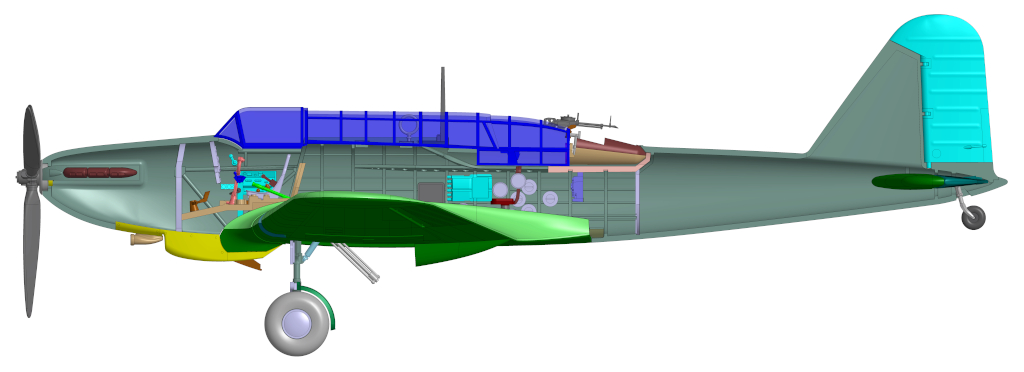Viewport: 1024px width, 372px height.
Task: Select the red exhaust stacks on the engine cowling
Action: tap(99, 173)
